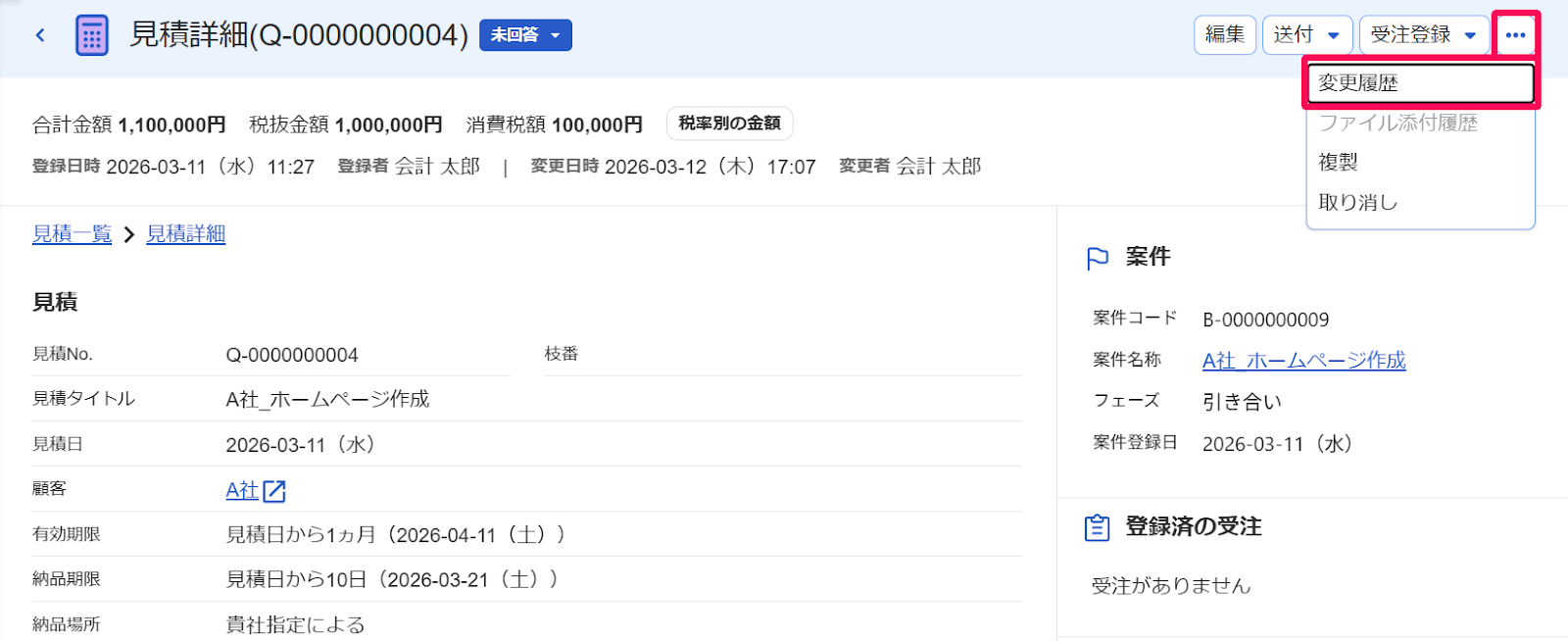Click the フェーズ value 引き合い
Viewport: 1568px width, 641px height.
click(x=1243, y=402)
